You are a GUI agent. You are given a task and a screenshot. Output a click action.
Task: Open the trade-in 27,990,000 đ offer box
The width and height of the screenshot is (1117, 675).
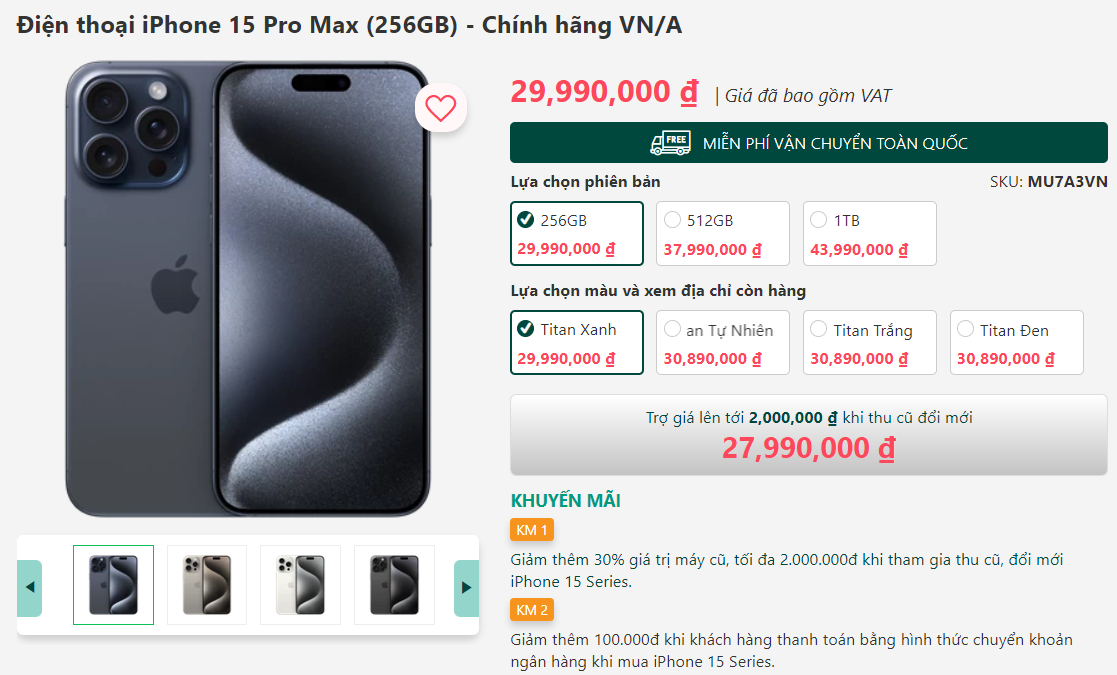(809, 435)
